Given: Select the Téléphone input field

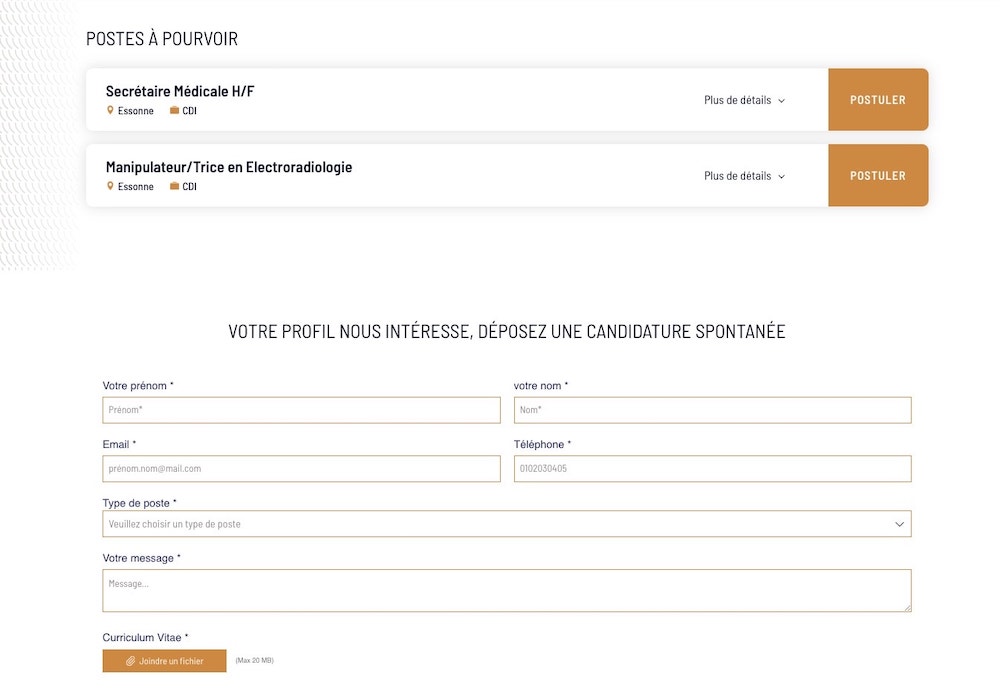Looking at the screenshot, I should click(x=712, y=469).
